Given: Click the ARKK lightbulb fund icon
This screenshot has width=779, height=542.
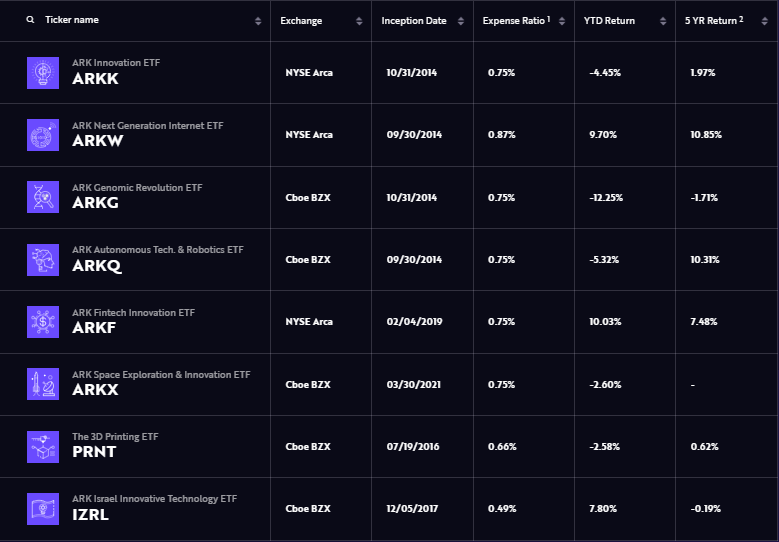Looking at the screenshot, I should (43, 73).
